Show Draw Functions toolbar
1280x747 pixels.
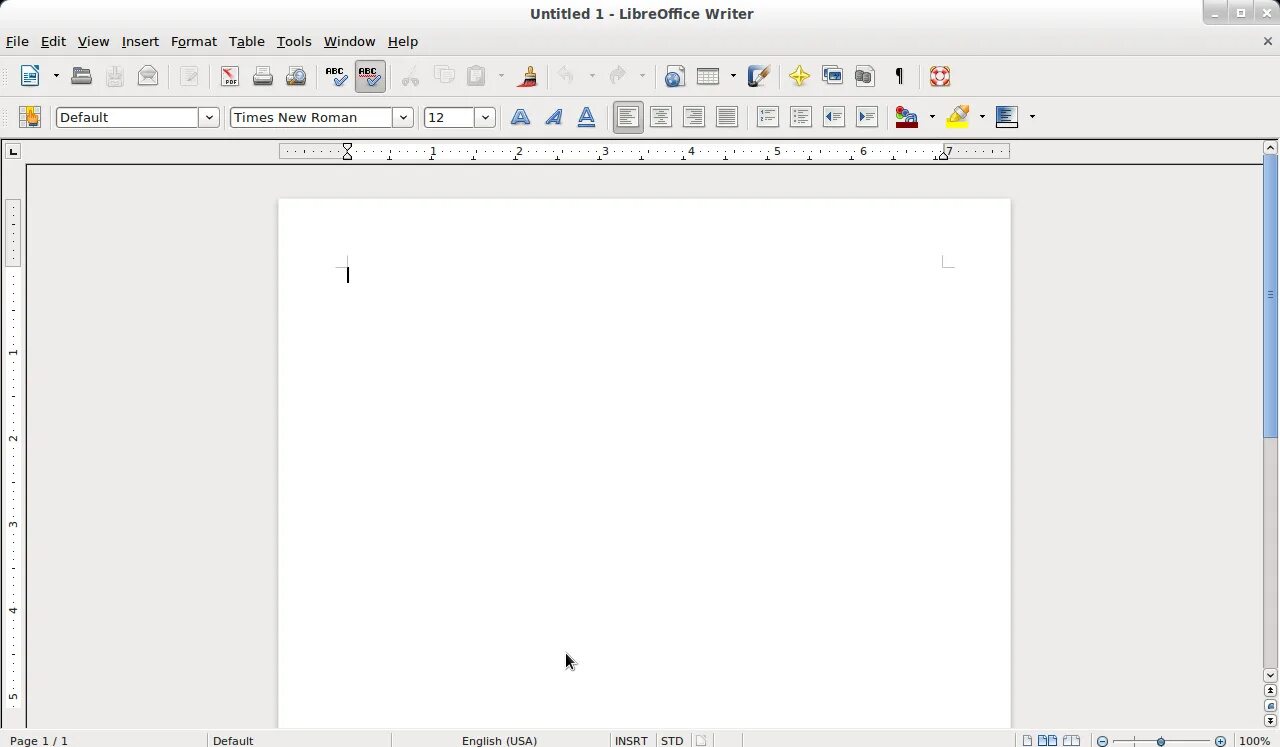click(758, 76)
